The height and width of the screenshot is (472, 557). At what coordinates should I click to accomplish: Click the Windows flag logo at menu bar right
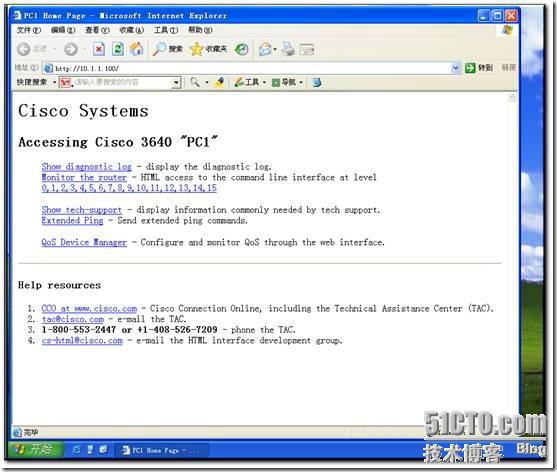point(508,30)
